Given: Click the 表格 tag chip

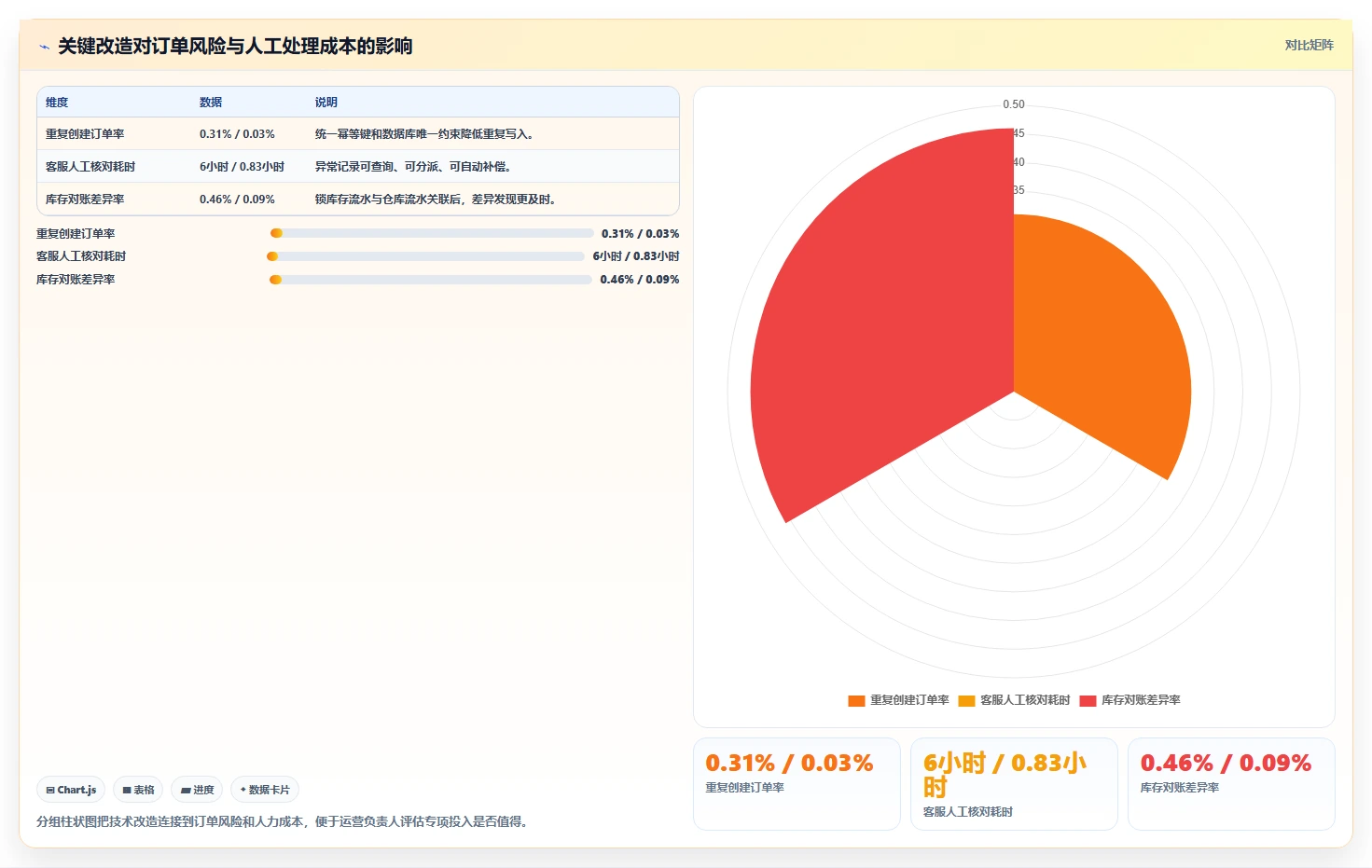Looking at the screenshot, I should coord(138,790).
